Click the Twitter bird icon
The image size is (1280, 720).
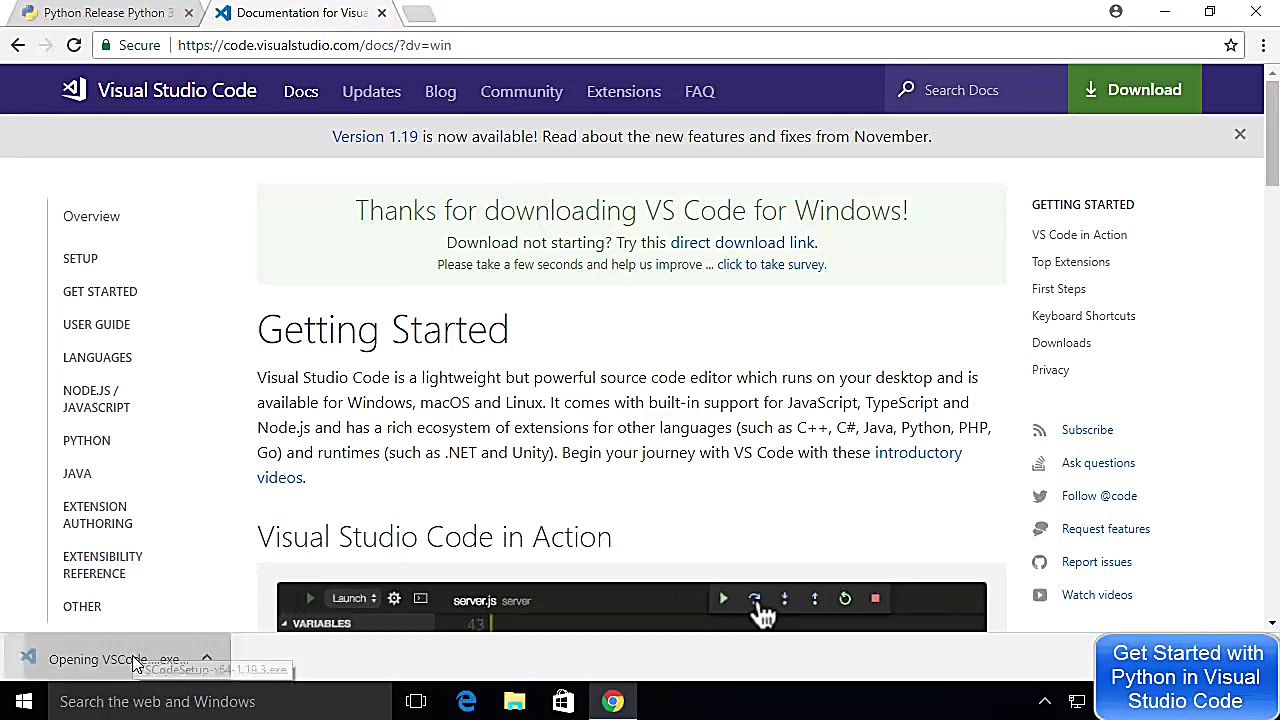pos(1040,496)
